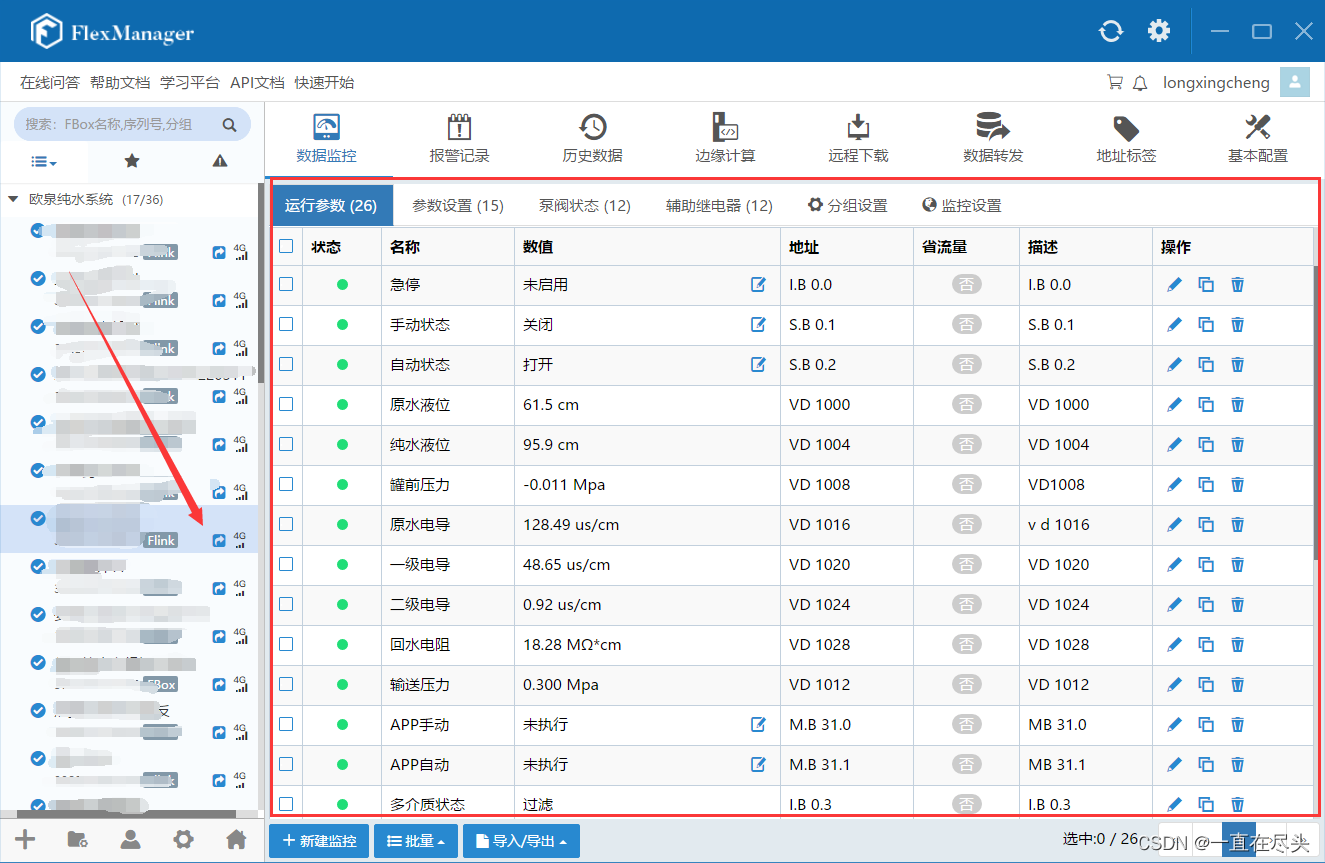Click the table's vertical scrollbar

coord(1318,412)
